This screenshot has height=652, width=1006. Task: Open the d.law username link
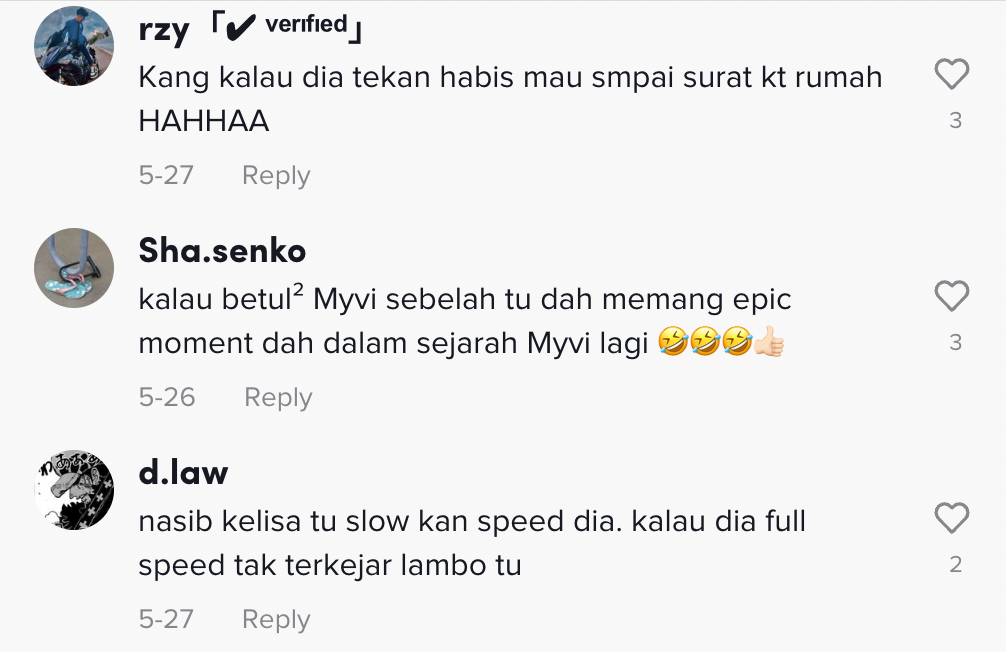point(183,471)
